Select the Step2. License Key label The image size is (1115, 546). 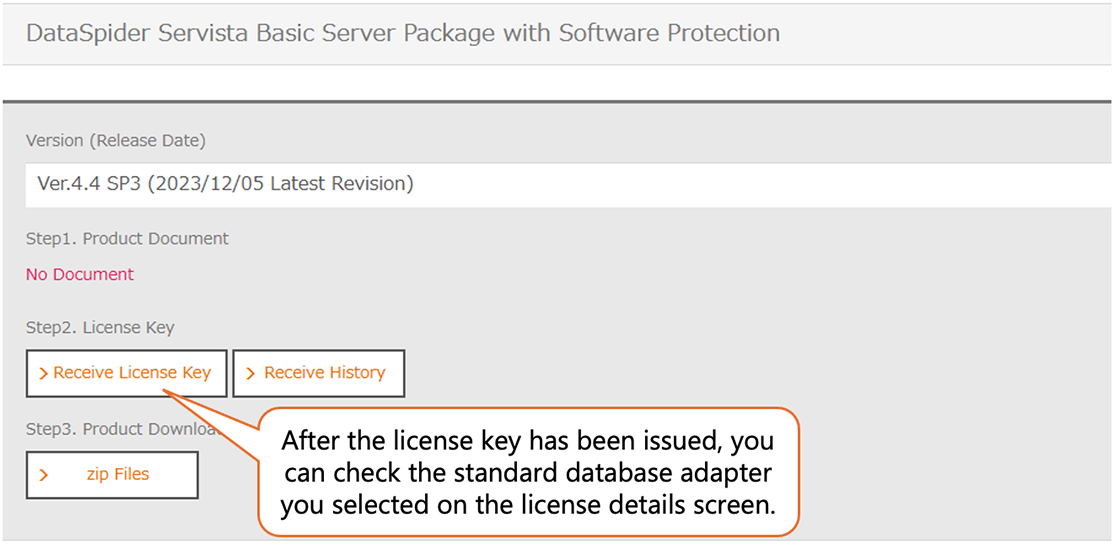pos(100,327)
